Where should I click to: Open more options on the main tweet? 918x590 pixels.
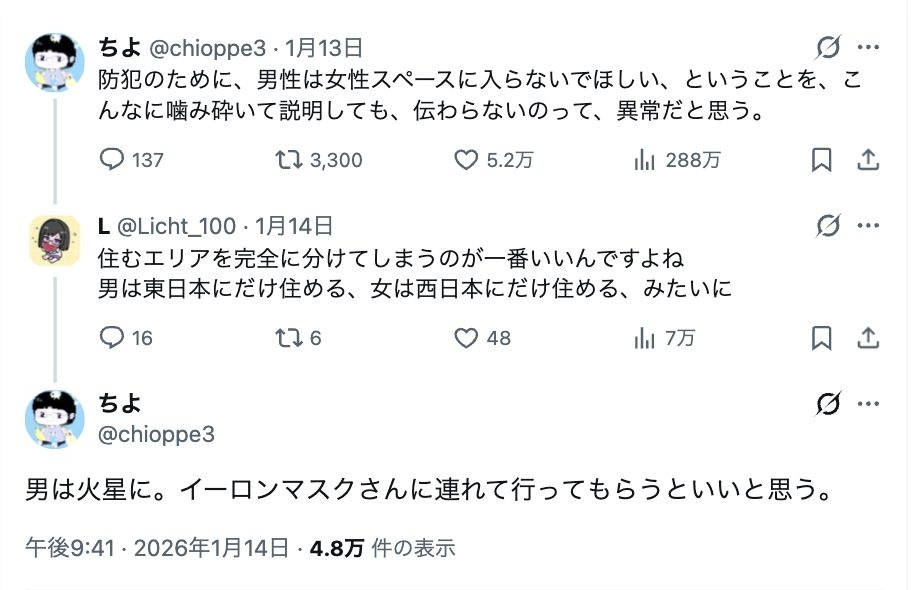click(868, 404)
